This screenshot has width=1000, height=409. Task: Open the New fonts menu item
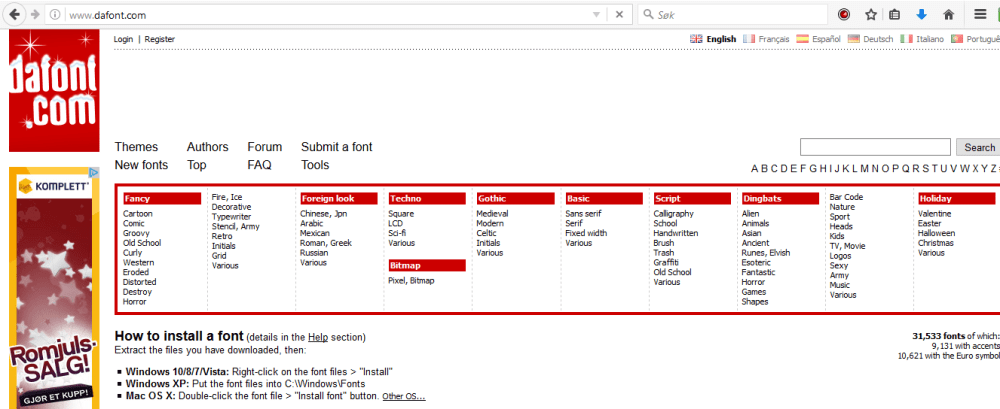click(x=142, y=165)
